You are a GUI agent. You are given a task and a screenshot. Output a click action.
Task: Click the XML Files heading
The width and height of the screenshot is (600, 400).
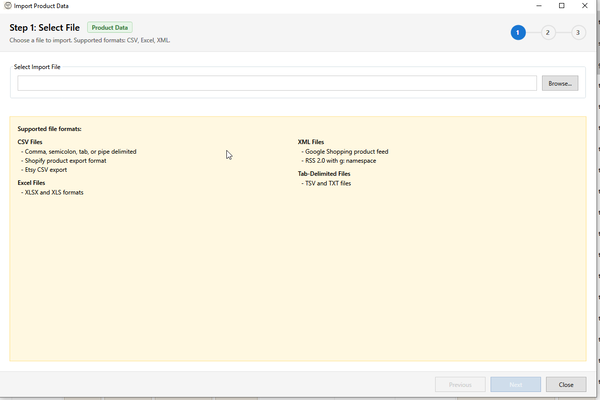click(x=311, y=142)
